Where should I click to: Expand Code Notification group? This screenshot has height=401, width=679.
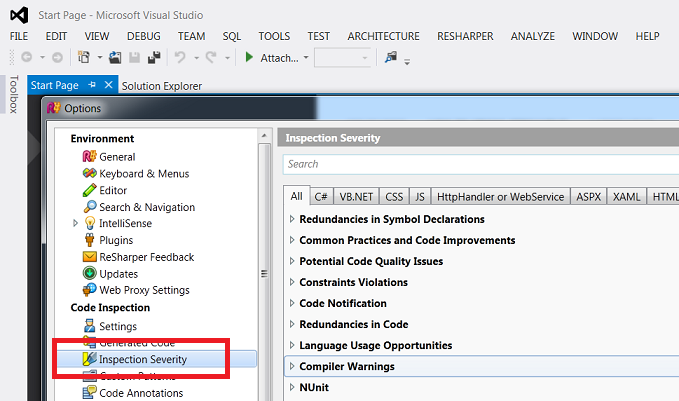point(292,303)
